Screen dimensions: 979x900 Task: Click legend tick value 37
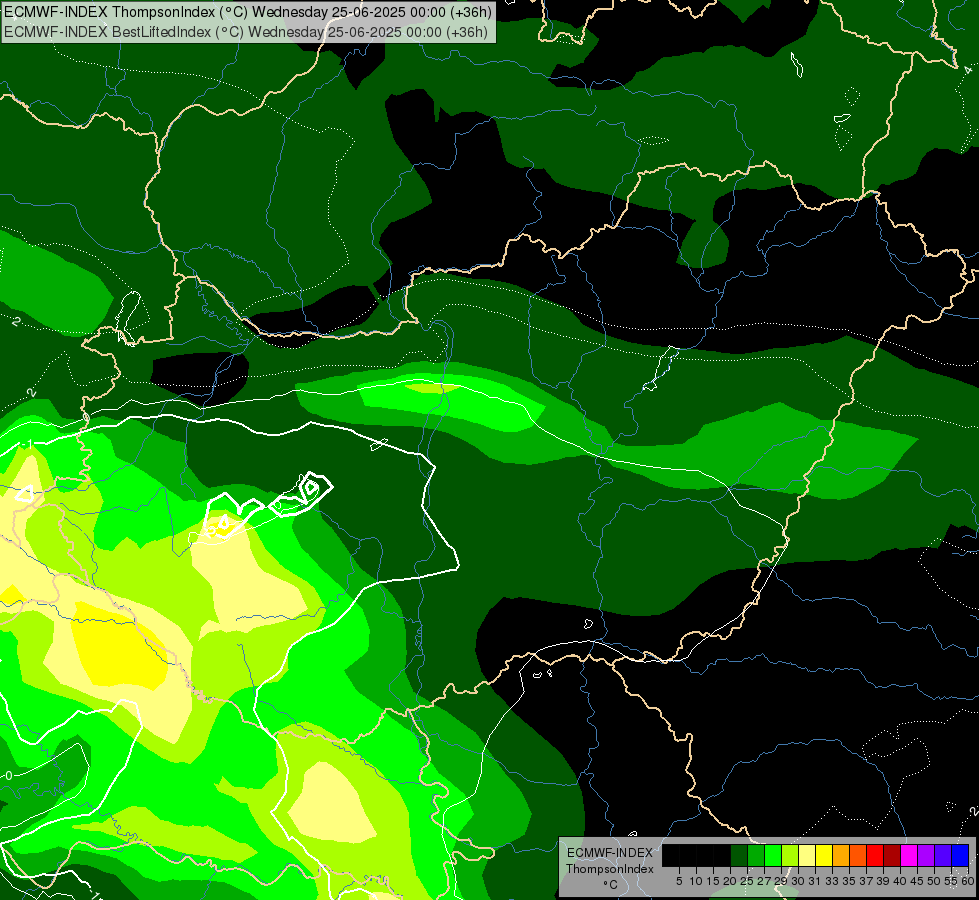(865, 881)
